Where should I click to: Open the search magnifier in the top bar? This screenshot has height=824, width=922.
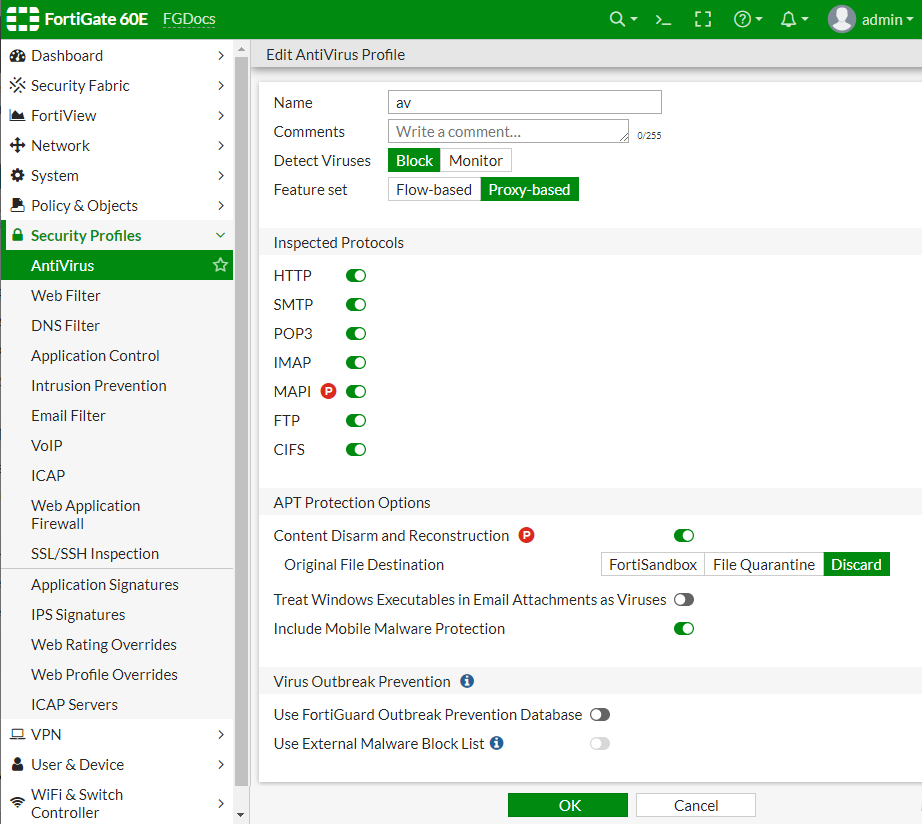(617, 18)
